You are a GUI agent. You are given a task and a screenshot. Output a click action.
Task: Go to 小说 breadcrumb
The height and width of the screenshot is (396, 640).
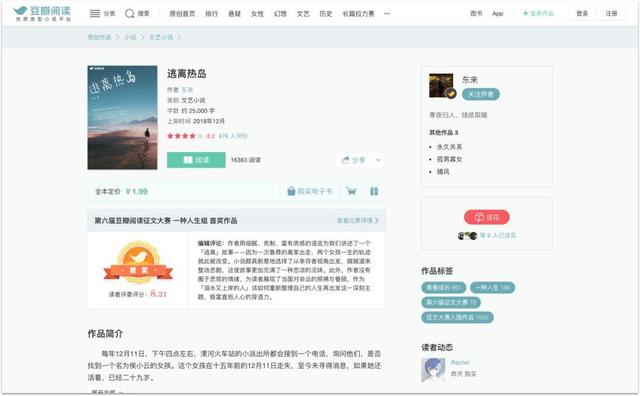130,37
